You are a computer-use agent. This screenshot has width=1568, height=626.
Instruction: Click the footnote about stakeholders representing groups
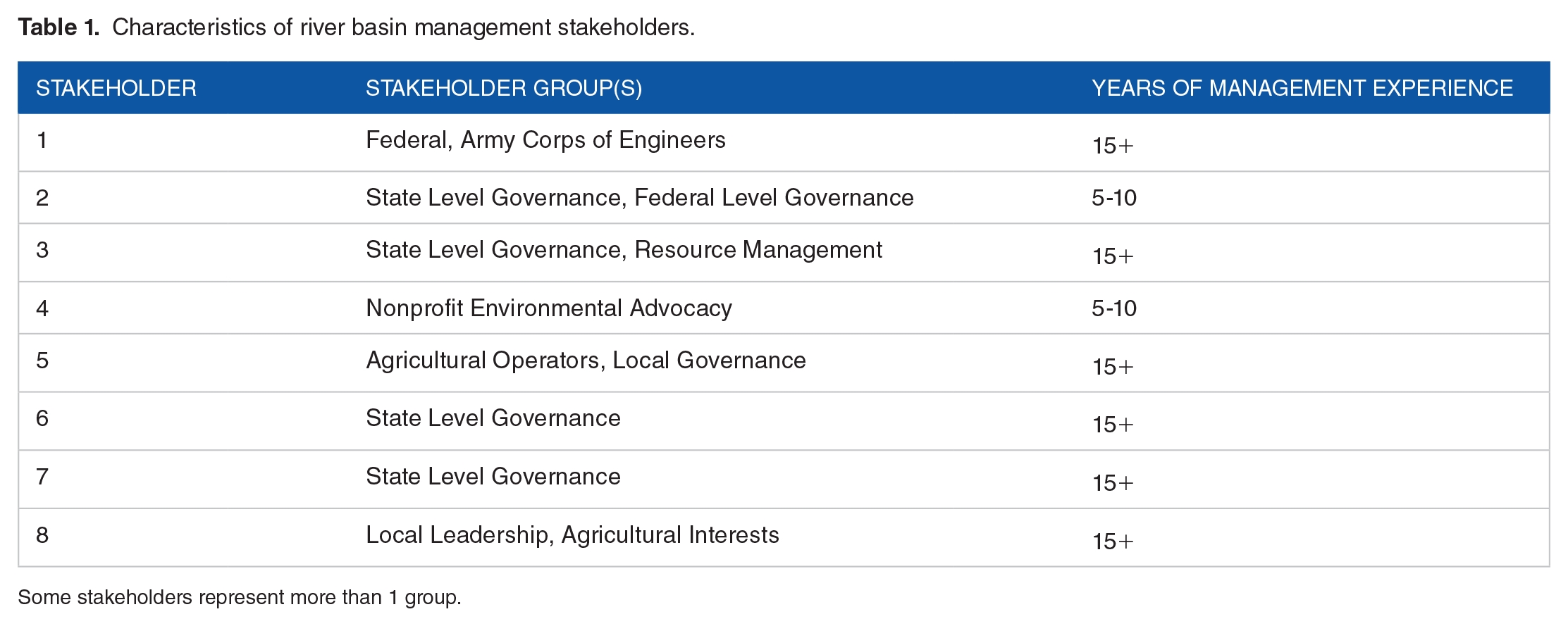click(x=240, y=597)
